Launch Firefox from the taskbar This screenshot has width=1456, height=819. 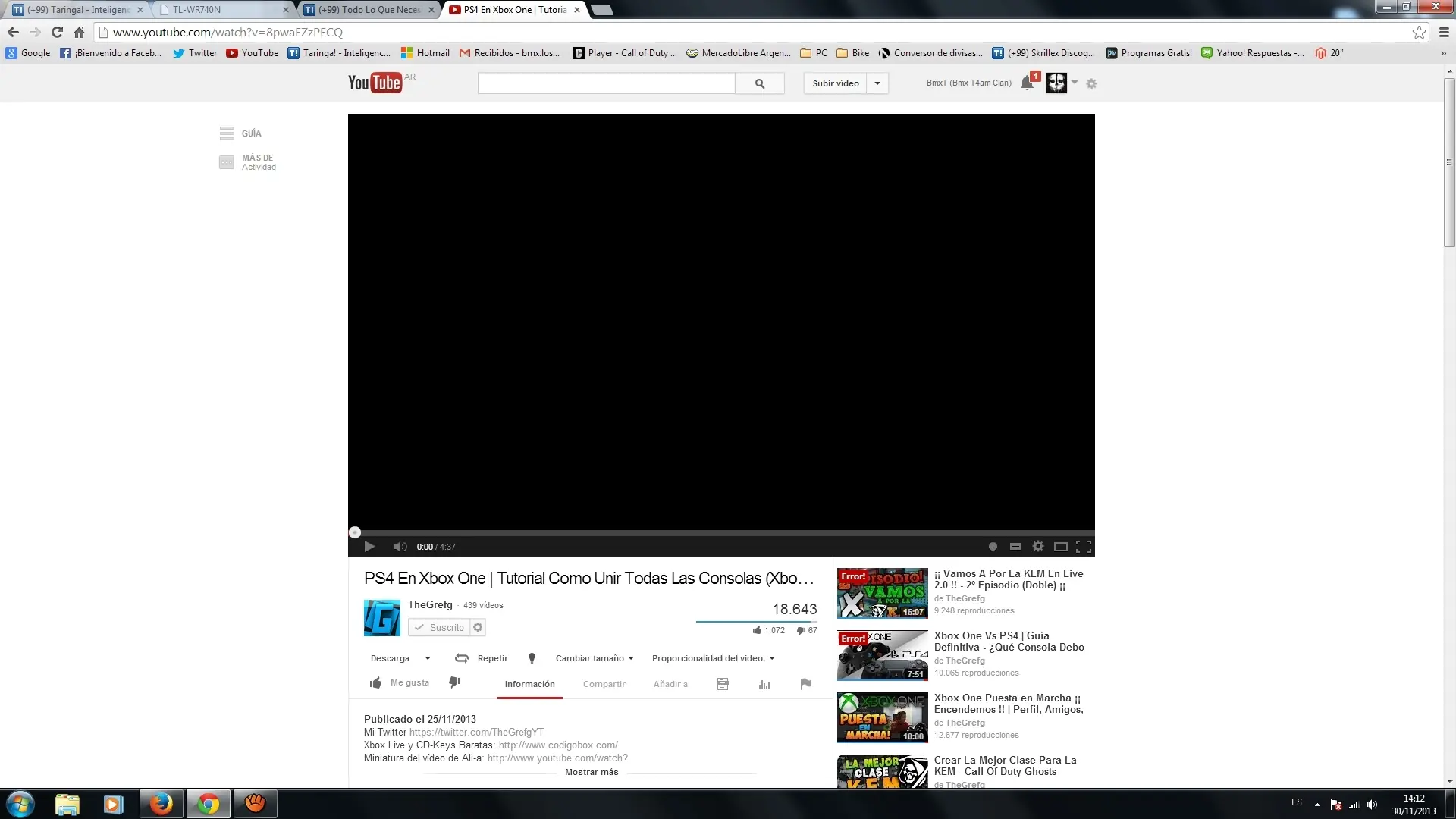click(161, 804)
